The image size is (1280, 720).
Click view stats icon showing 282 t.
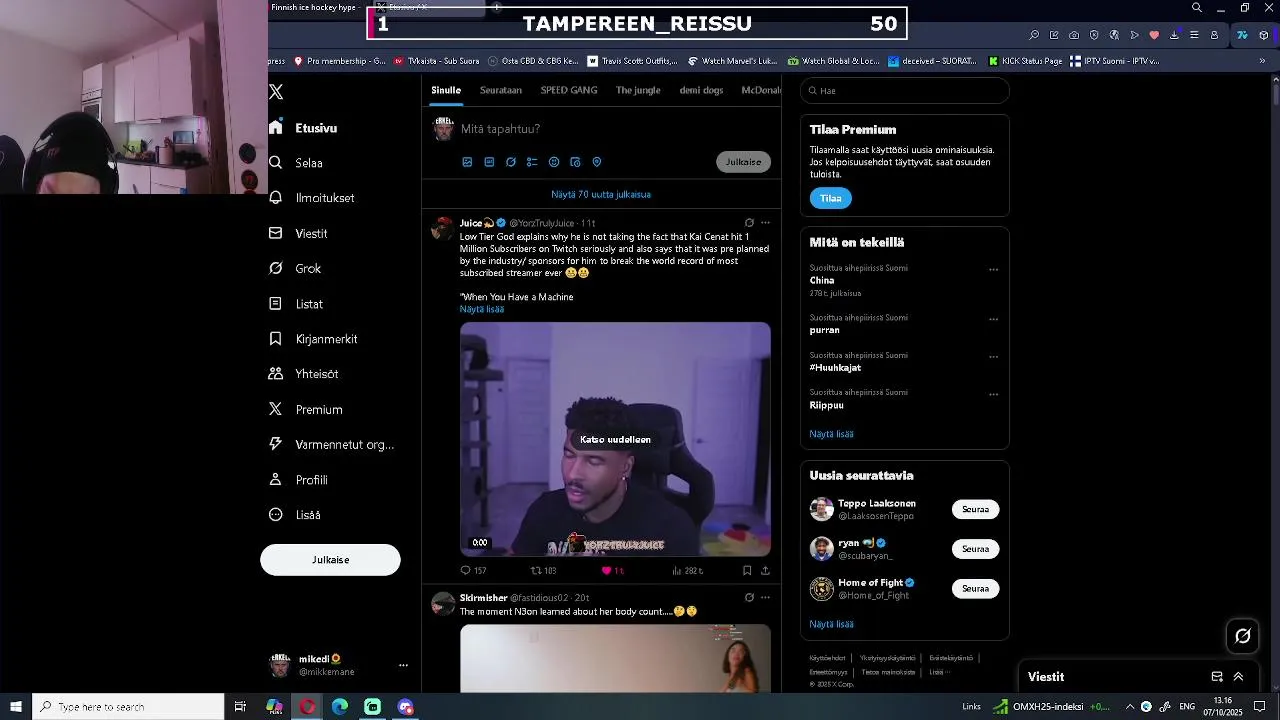coord(677,570)
